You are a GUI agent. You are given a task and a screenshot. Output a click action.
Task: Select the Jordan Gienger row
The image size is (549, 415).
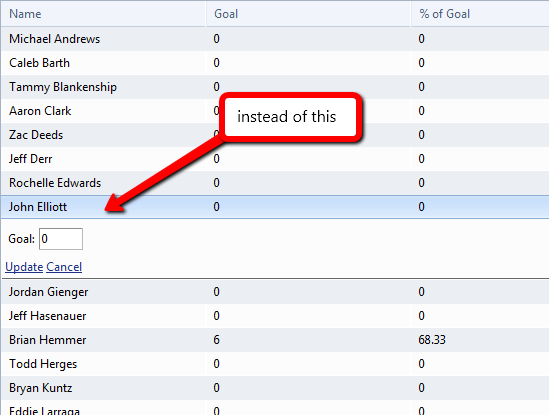tap(275, 292)
